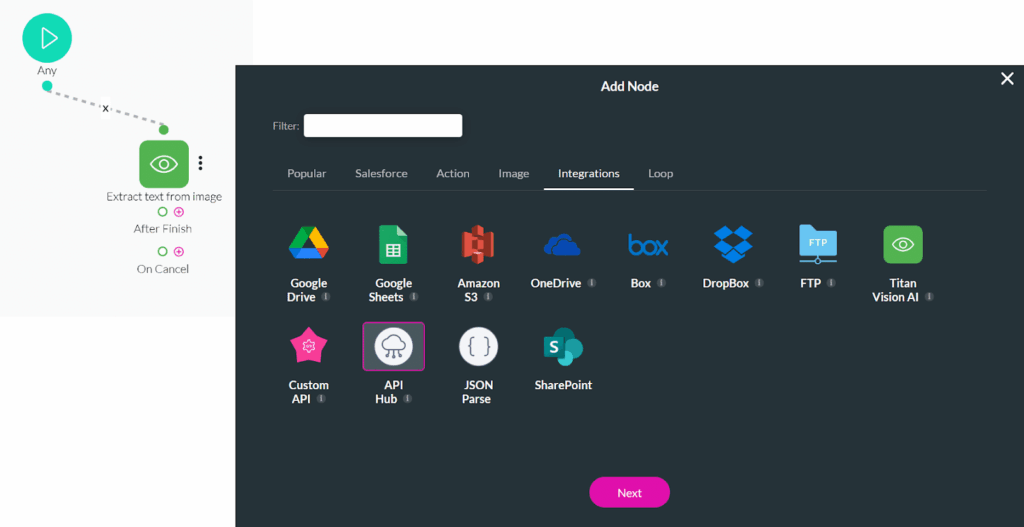Show info for Box
This screenshot has width=1024, height=527.
tap(661, 283)
